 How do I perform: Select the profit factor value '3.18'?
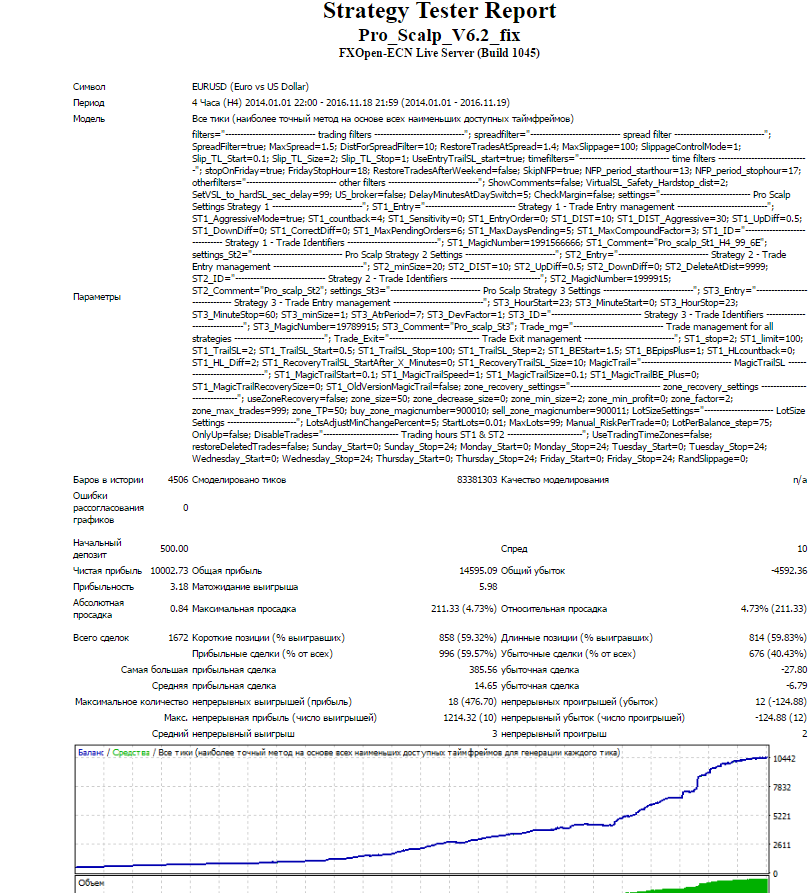click(179, 587)
